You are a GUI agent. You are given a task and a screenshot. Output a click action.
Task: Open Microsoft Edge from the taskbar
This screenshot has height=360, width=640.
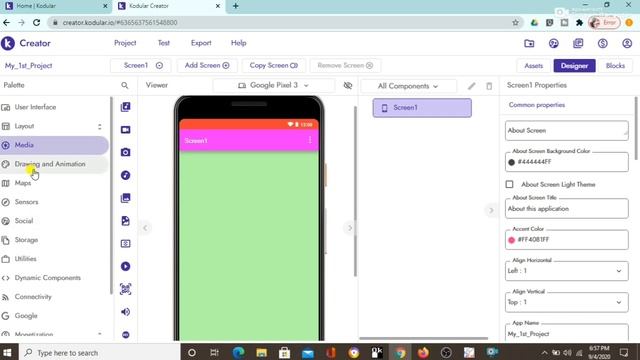(x=239, y=352)
